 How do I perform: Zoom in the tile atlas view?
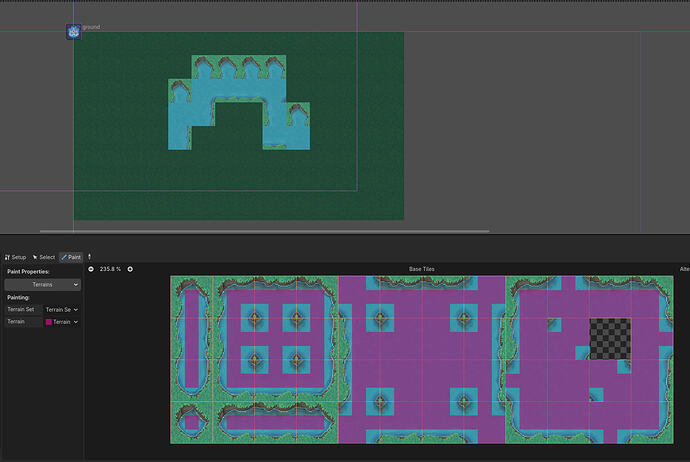pyautogui.click(x=130, y=269)
